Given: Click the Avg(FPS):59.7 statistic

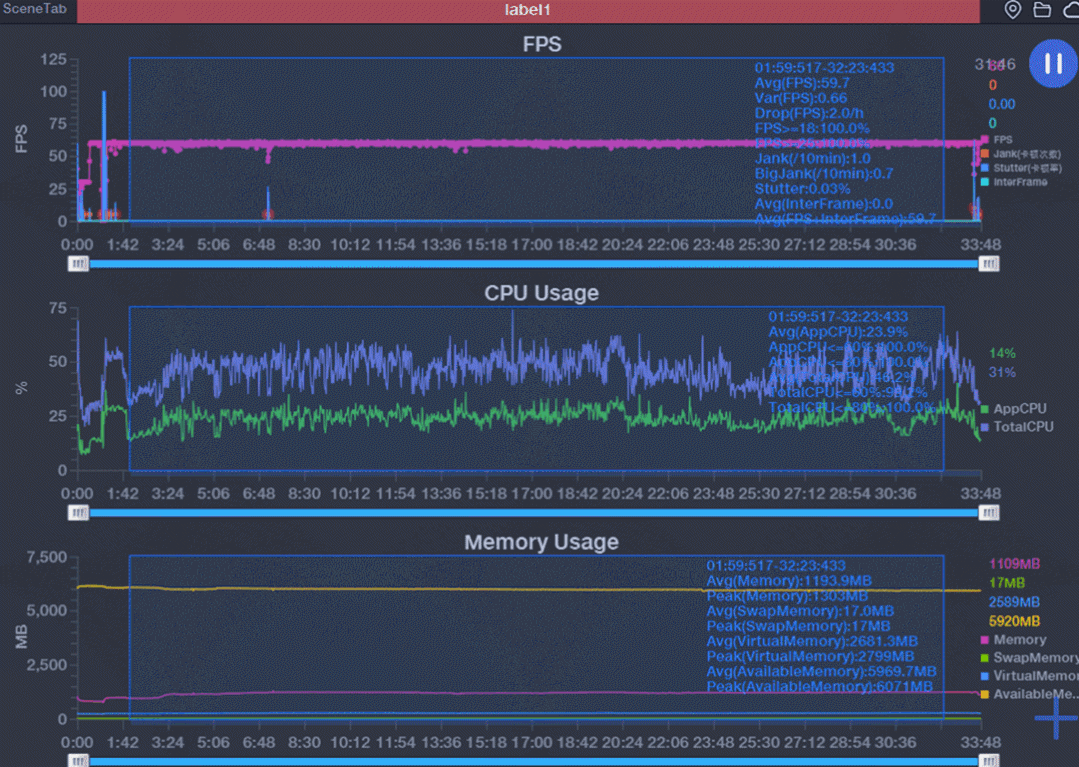Looking at the screenshot, I should [802, 83].
